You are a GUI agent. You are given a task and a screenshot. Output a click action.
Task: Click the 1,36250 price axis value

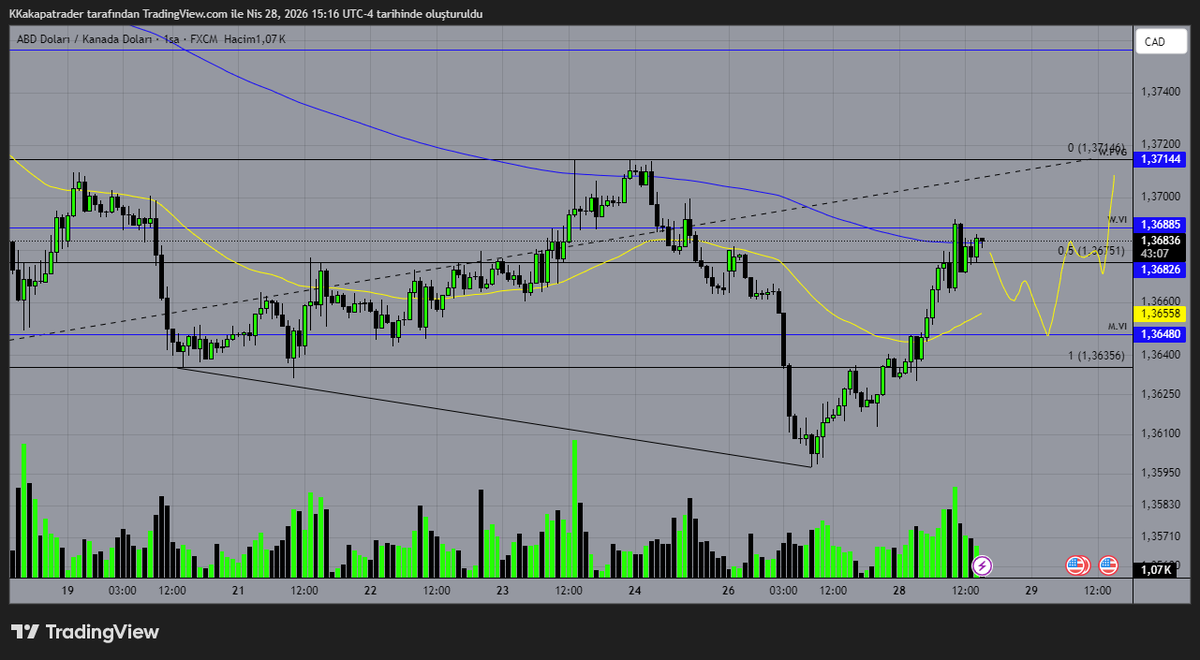click(x=1161, y=394)
